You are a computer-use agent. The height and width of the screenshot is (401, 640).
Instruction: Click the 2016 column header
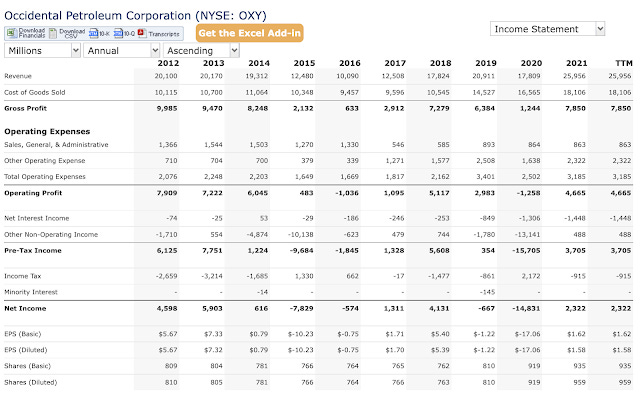[350, 63]
